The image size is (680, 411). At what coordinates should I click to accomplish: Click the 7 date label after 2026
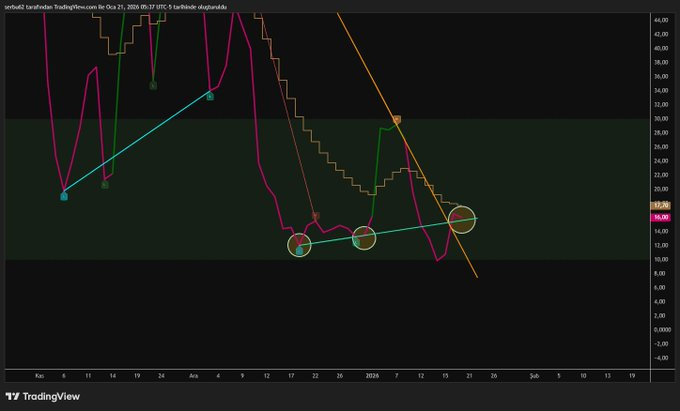(x=396, y=376)
